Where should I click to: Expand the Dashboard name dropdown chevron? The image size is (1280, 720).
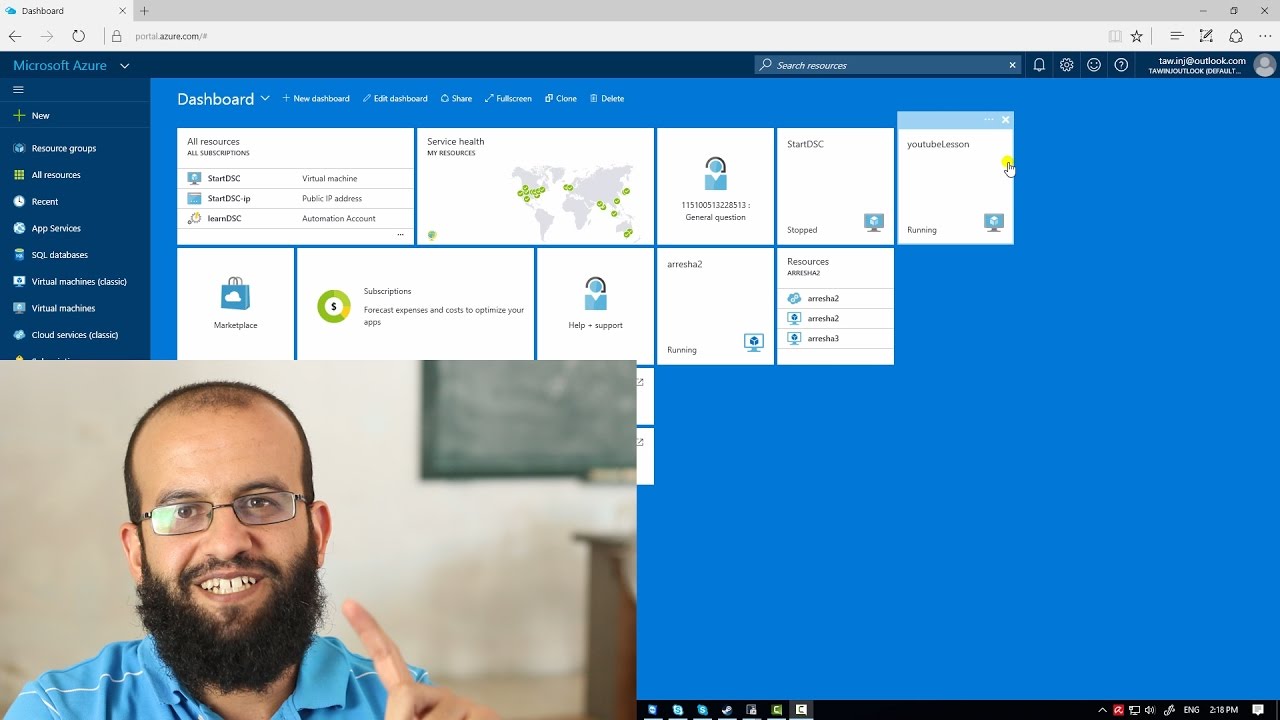[x=265, y=98]
